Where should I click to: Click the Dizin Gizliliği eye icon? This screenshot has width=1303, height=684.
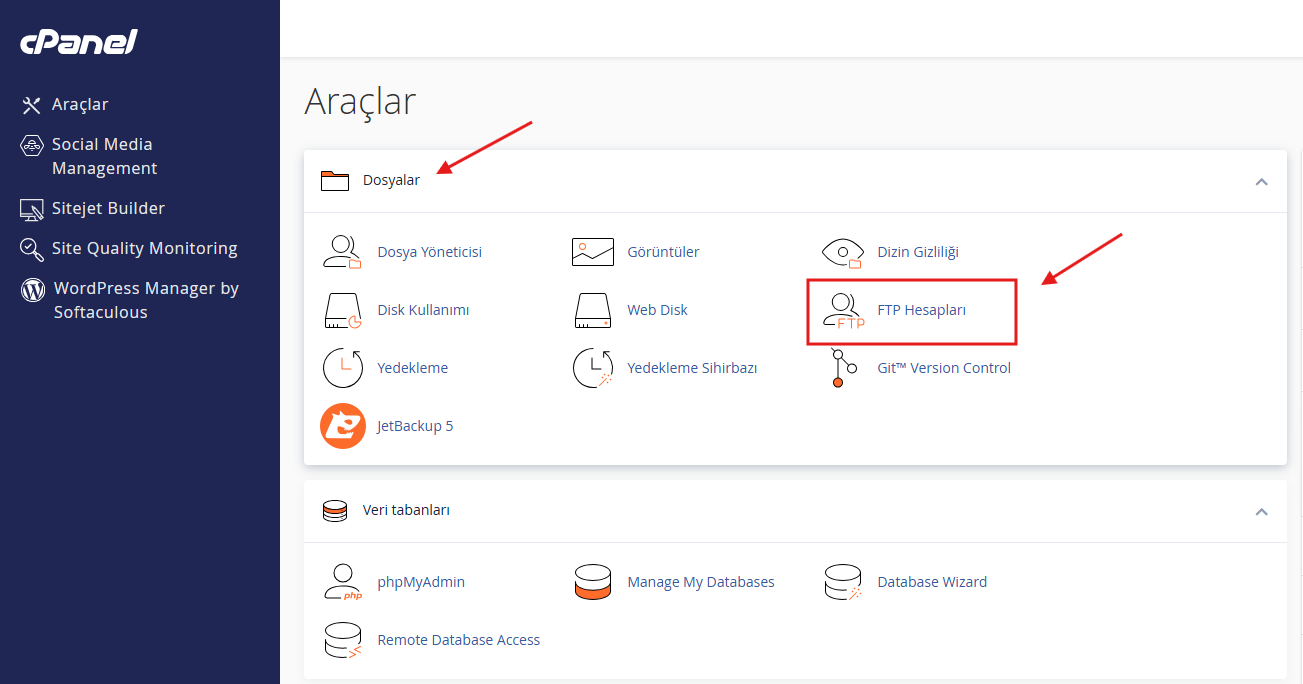[x=842, y=252]
